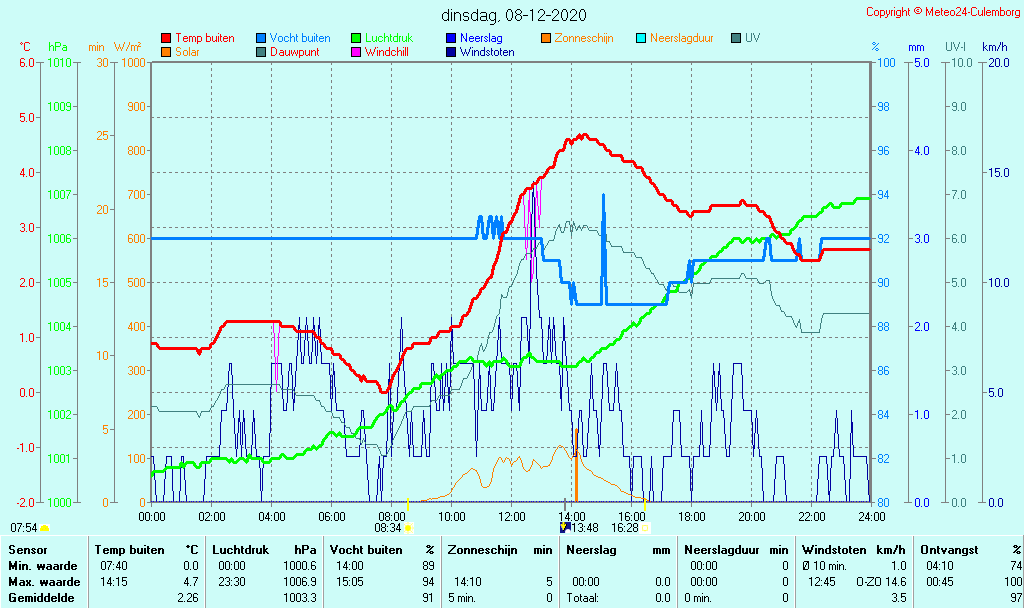This screenshot has height=608, width=1026.
Task: Click the orange Zonneschijn legend square
Action: [546, 38]
